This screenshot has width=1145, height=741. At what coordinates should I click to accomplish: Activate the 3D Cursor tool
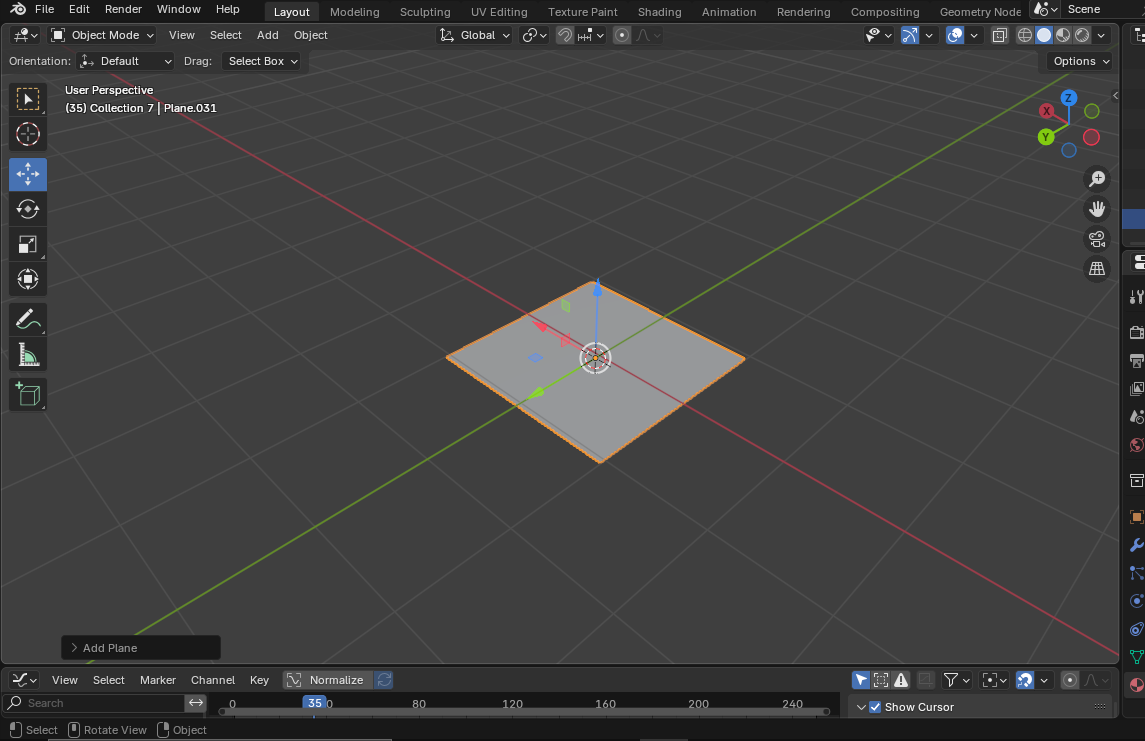[28, 134]
